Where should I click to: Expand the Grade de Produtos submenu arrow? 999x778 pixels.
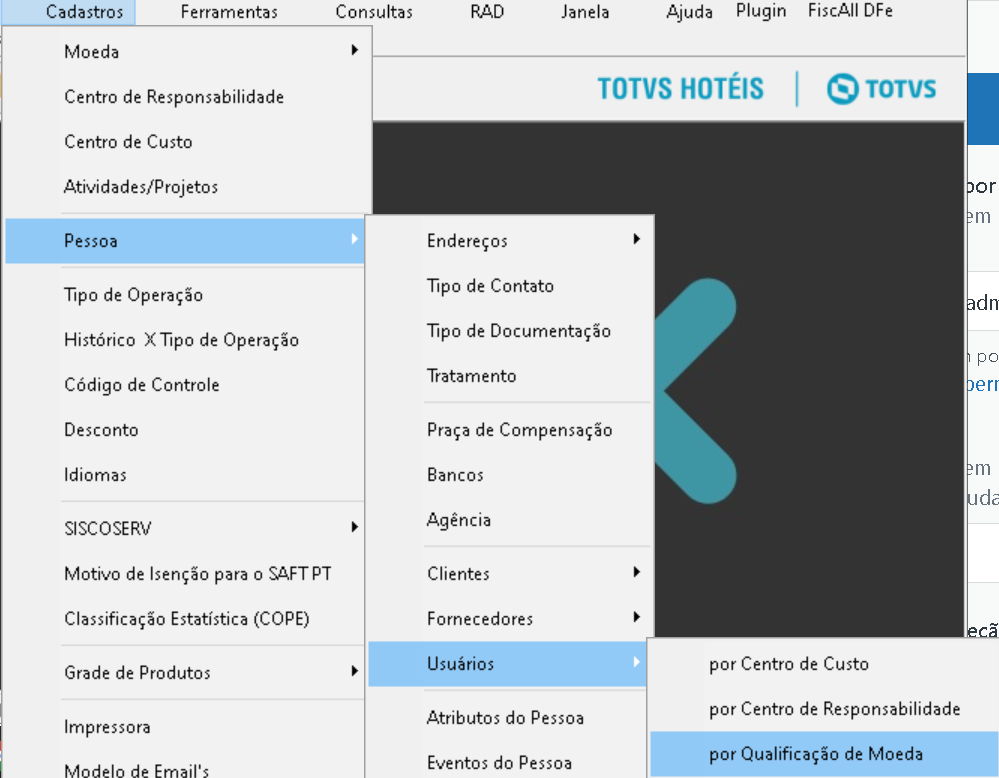(x=355, y=671)
